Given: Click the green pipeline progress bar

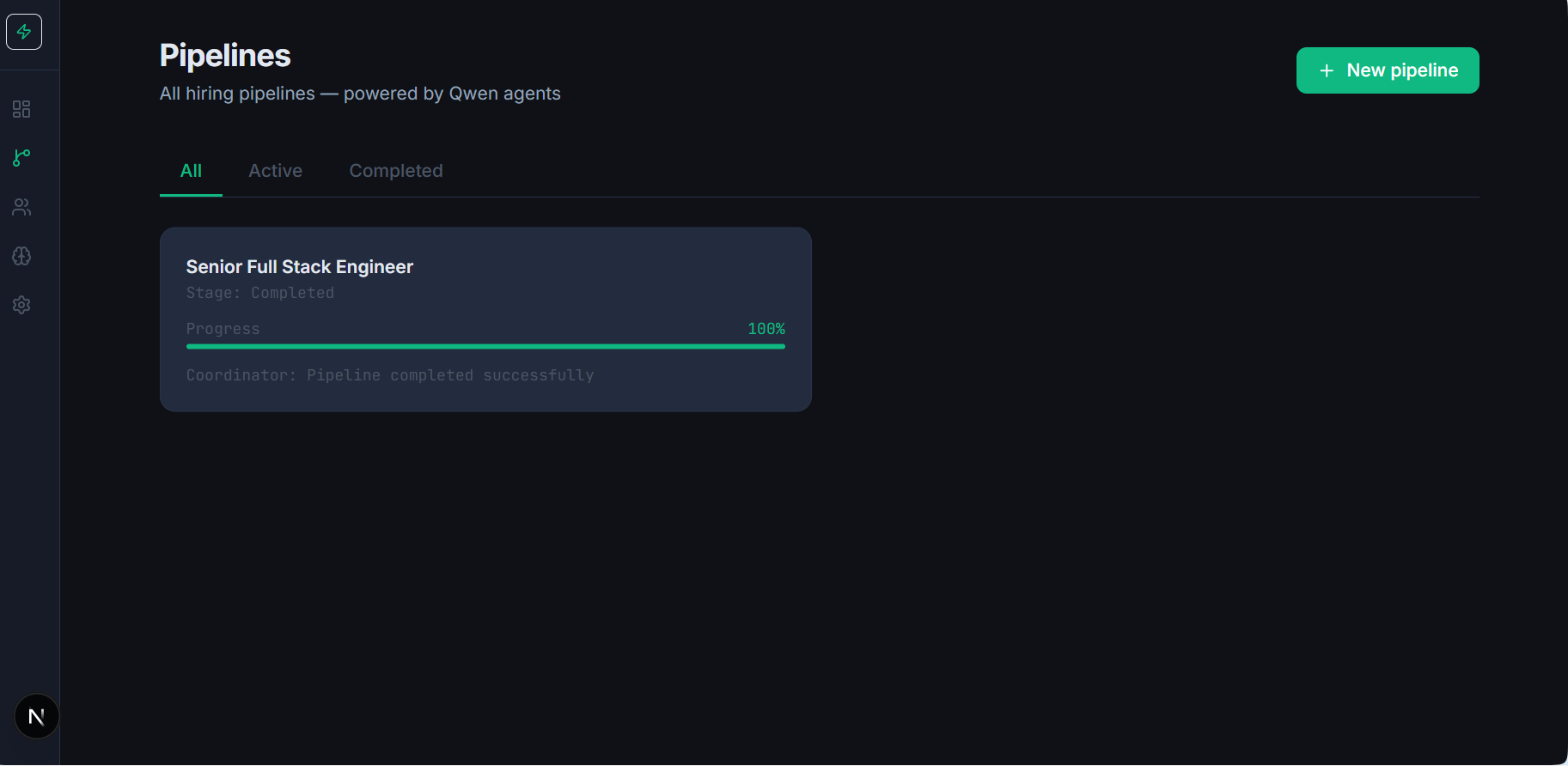Looking at the screenshot, I should (x=485, y=347).
